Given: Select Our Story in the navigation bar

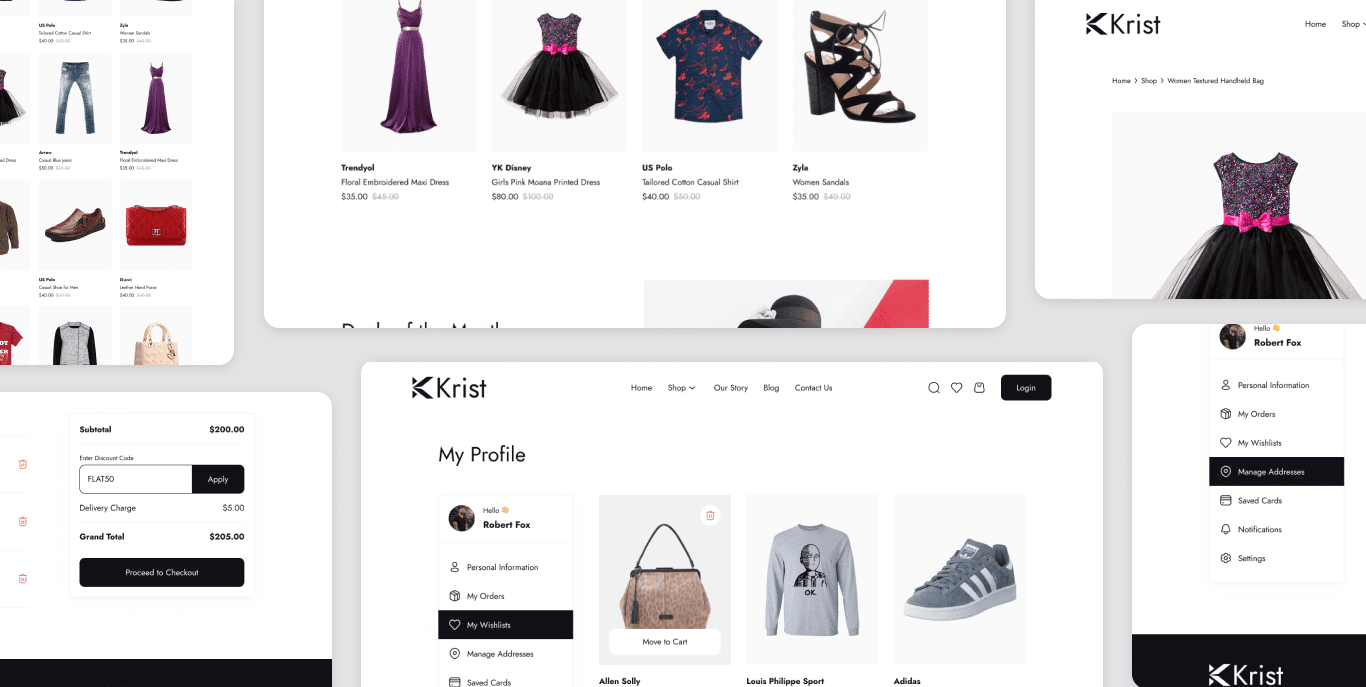Looking at the screenshot, I should (x=730, y=388).
